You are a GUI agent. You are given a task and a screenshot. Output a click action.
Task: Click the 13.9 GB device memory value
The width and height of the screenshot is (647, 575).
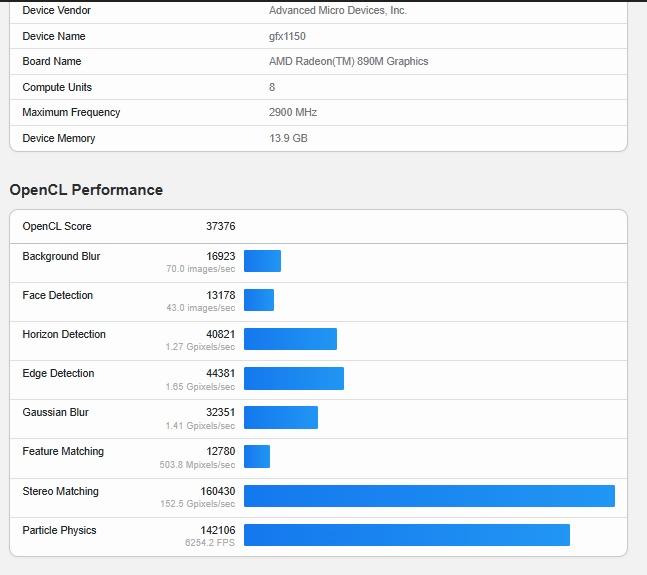(288, 138)
